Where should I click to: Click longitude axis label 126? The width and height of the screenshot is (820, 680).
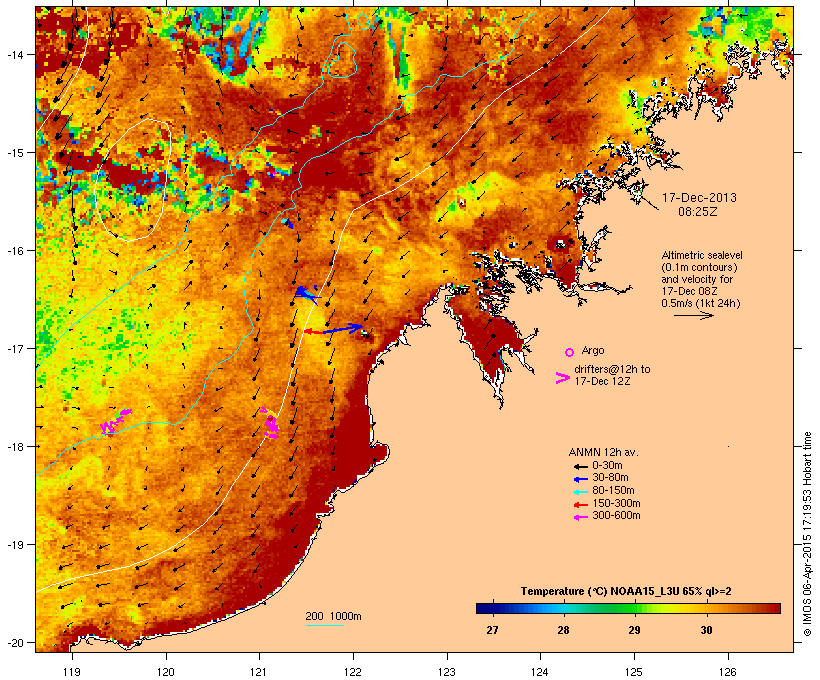pos(728,672)
